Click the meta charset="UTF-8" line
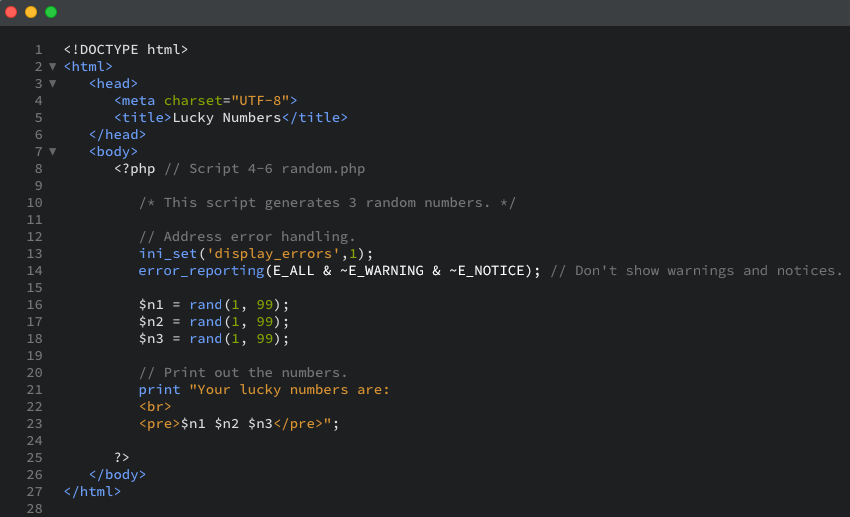The image size is (850, 517). 205,100
